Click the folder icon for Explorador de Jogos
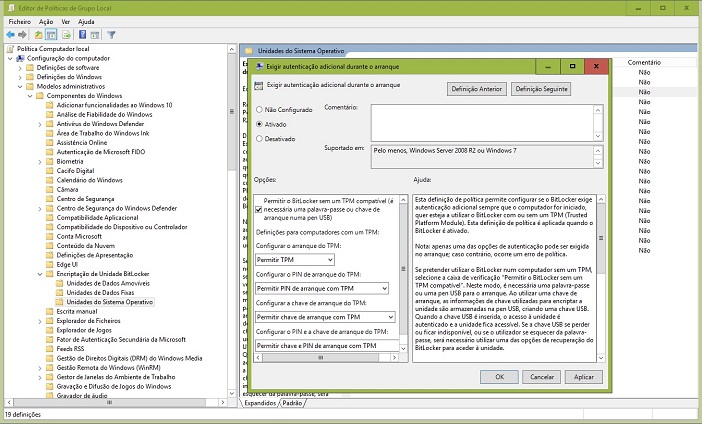 [50, 330]
